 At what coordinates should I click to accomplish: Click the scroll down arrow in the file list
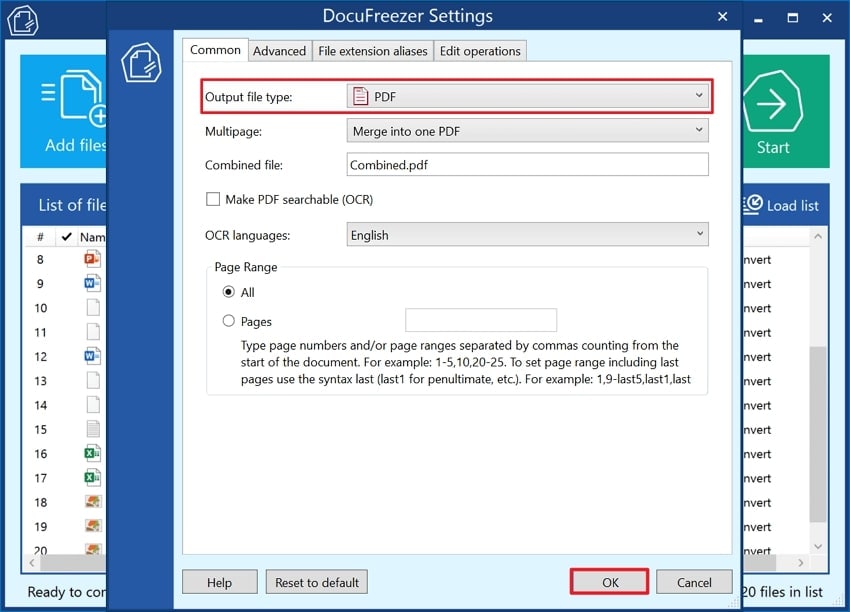click(818, 546)
